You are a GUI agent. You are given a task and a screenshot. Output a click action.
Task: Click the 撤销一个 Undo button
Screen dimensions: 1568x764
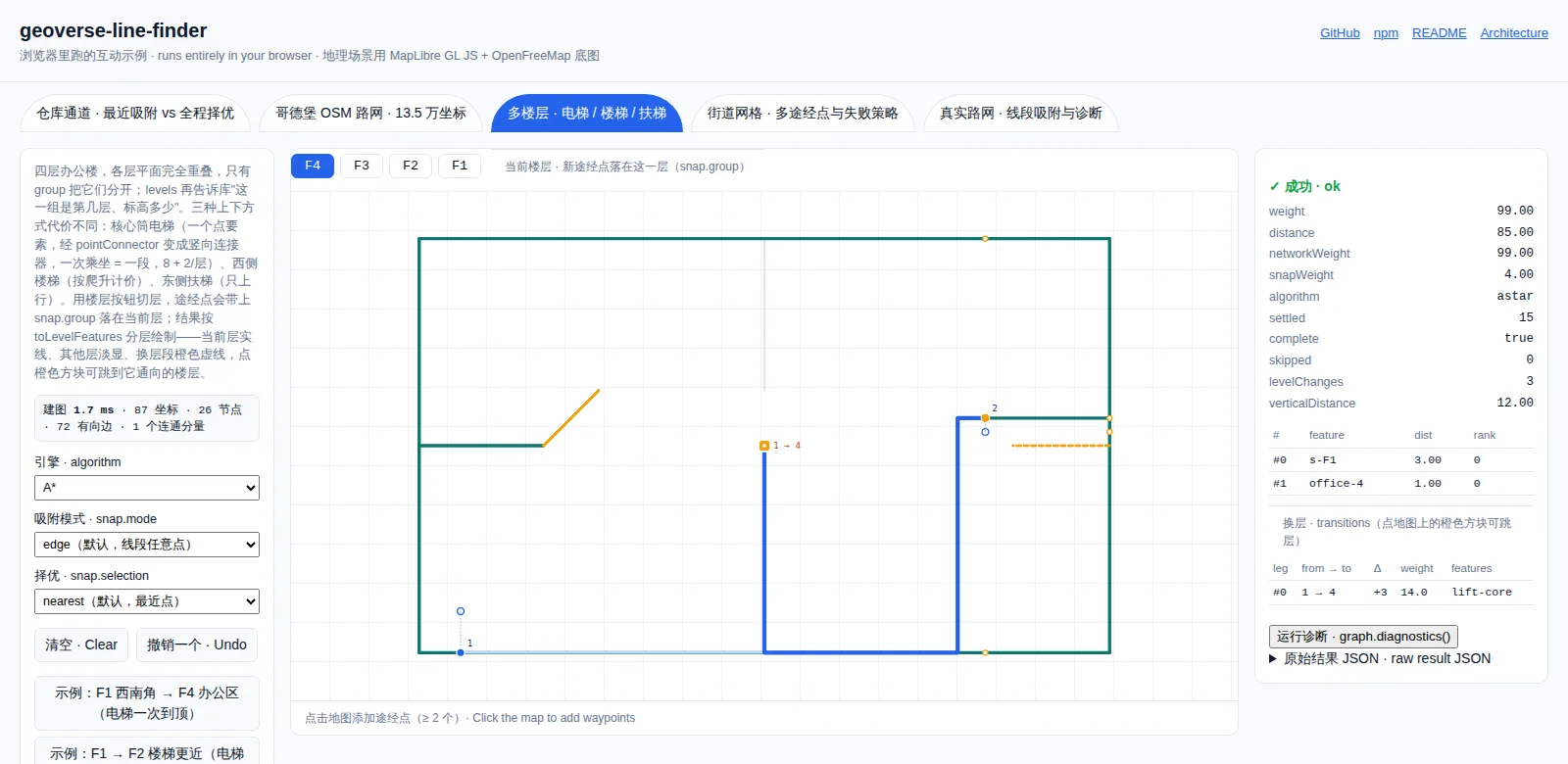click(197, 645)
